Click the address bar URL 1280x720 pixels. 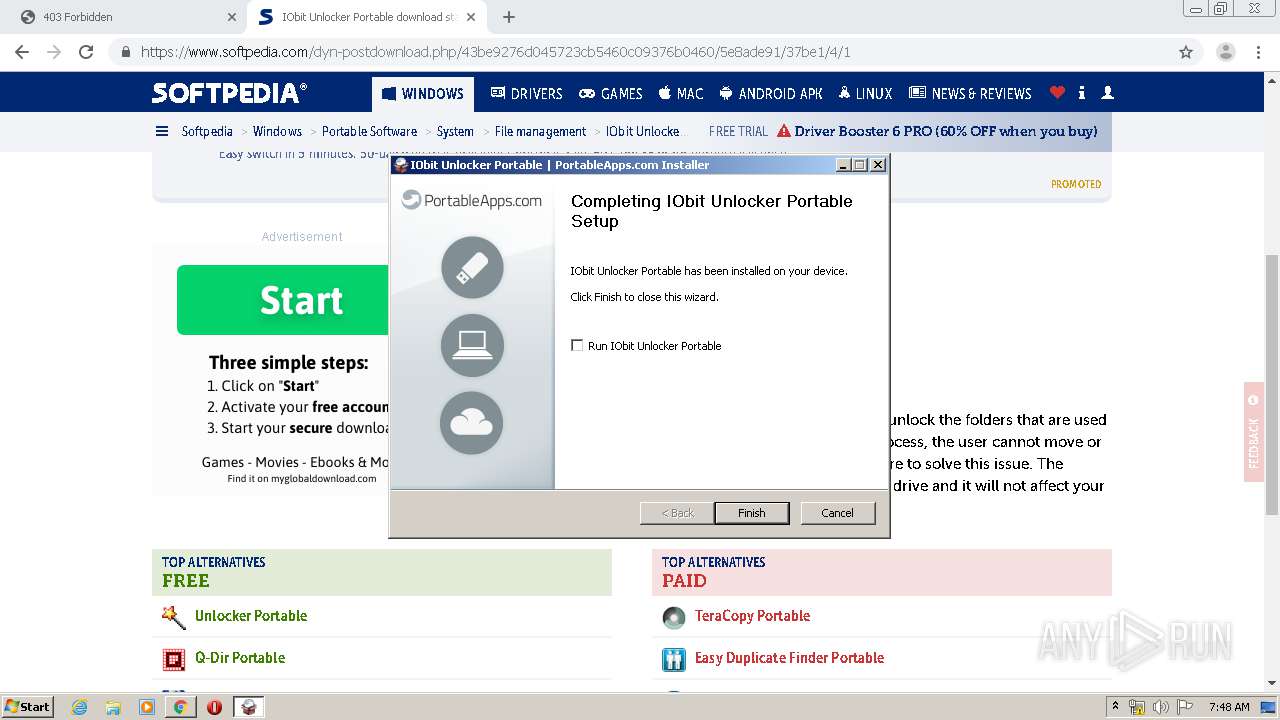[495, 52]
